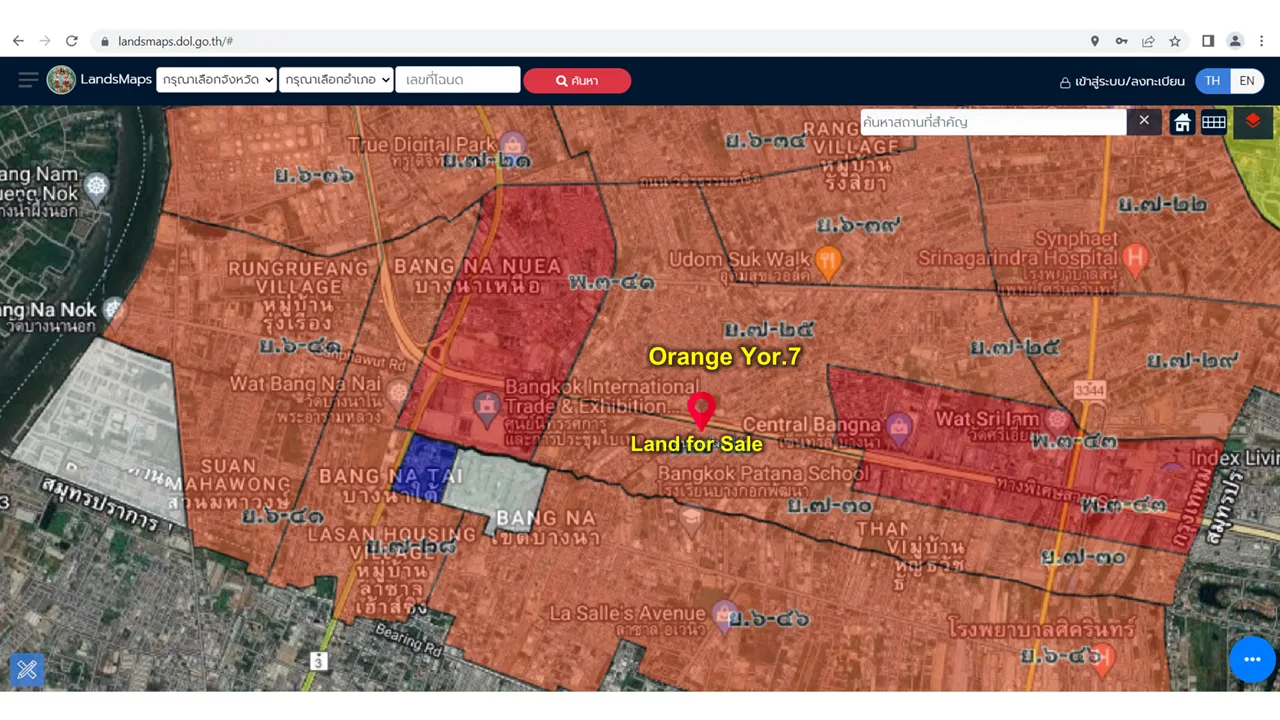Viewport: 1280px width, 720px height.
Task: Click the 'Central Bangna' place label
Action: click(811, 425)
